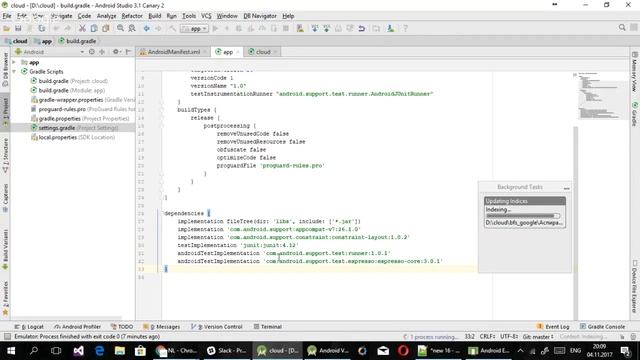The image size is (640, 360).
Task: Click the Revert undo arrow icon
Action: tap(362, 28)
